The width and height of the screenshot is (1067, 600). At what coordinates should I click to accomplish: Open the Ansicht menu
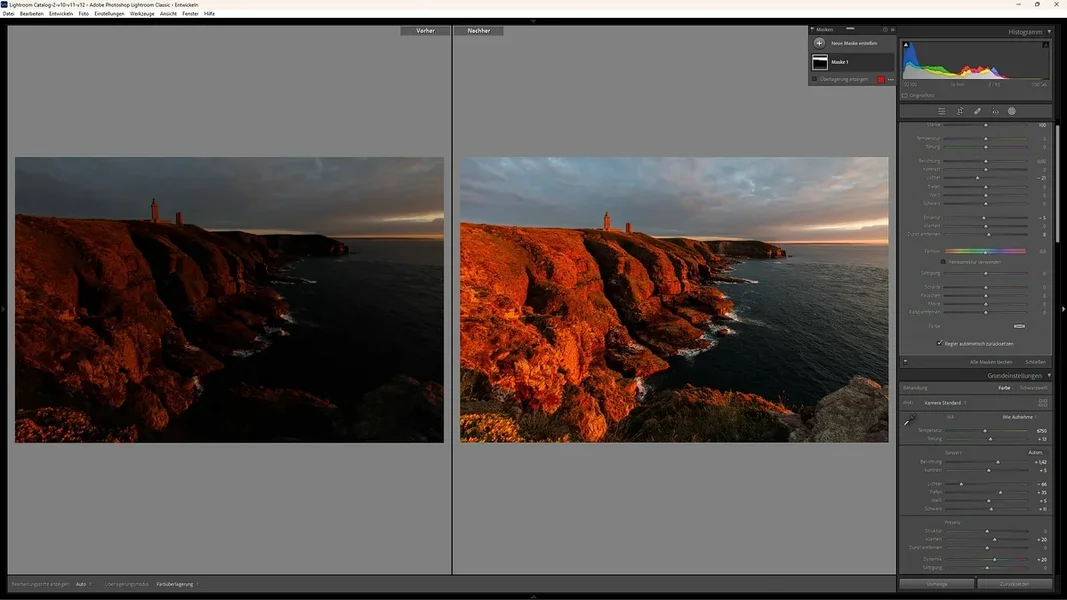pos(168,14)
